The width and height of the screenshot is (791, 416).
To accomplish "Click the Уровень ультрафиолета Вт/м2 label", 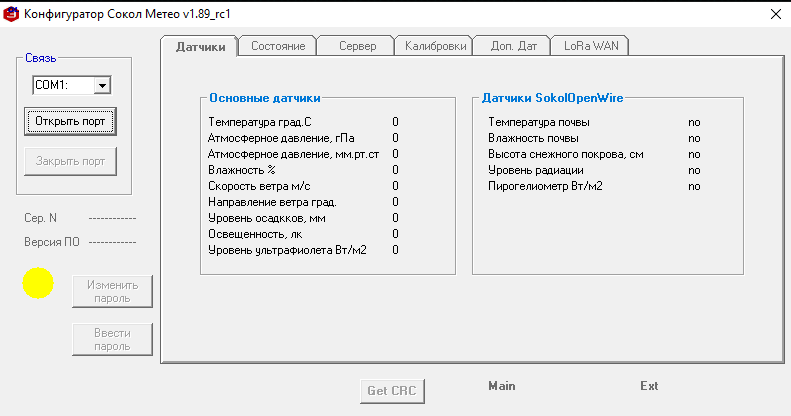I will (x=287, y=250).
